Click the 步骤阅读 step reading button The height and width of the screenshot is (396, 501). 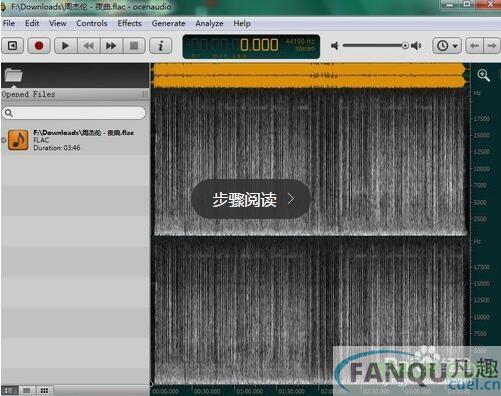251,199
